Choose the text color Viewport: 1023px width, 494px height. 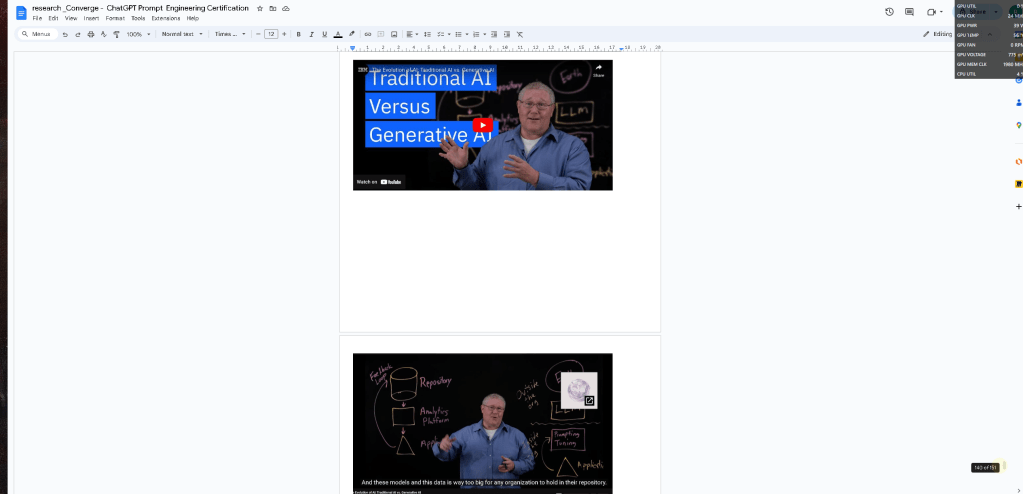(338, 34)
